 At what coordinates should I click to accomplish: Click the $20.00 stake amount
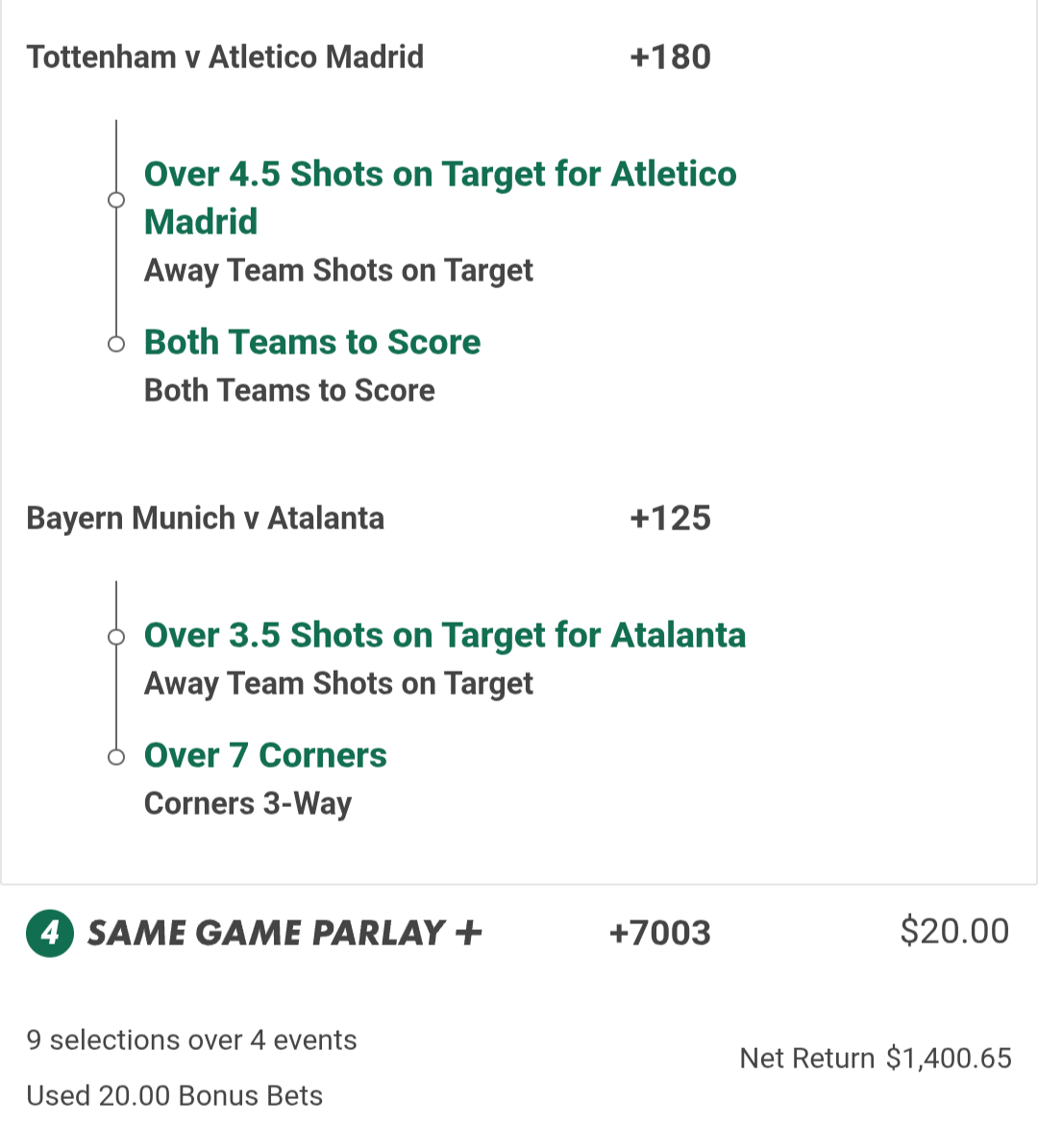pyautogui.click(x=953, y=931)
